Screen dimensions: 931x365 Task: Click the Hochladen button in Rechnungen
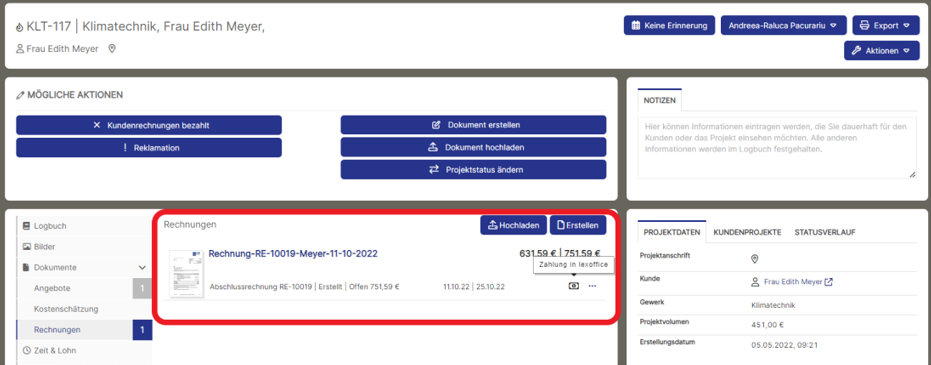click(x=514, y=225)
